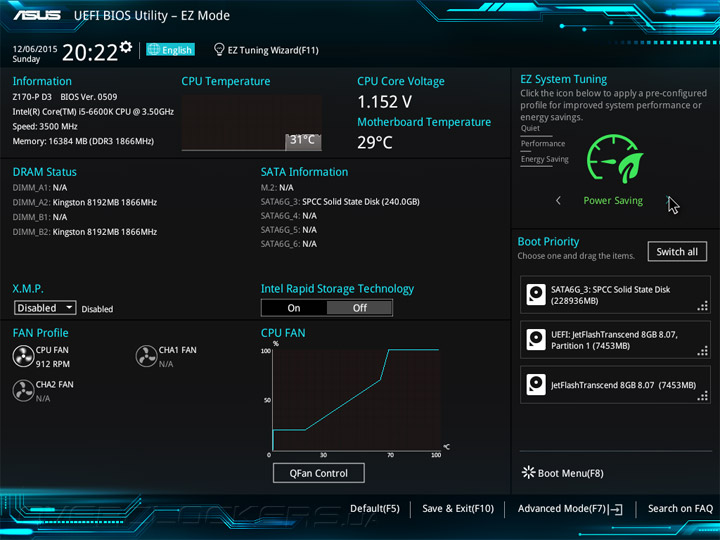Image resolution: width=720 pixels, height=540 pixels.
Task: Click M.2: N/A row
Action: [277, 188]
